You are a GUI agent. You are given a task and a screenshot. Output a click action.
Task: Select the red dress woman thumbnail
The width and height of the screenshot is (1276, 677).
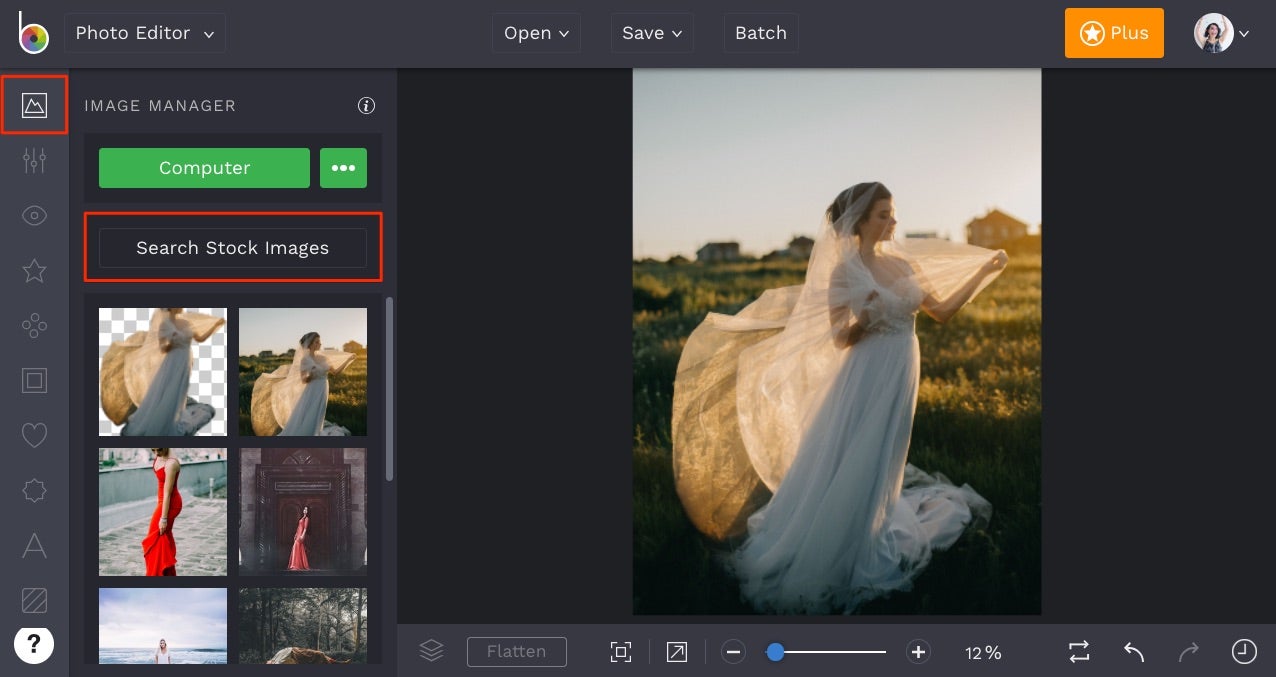point(163,512)
